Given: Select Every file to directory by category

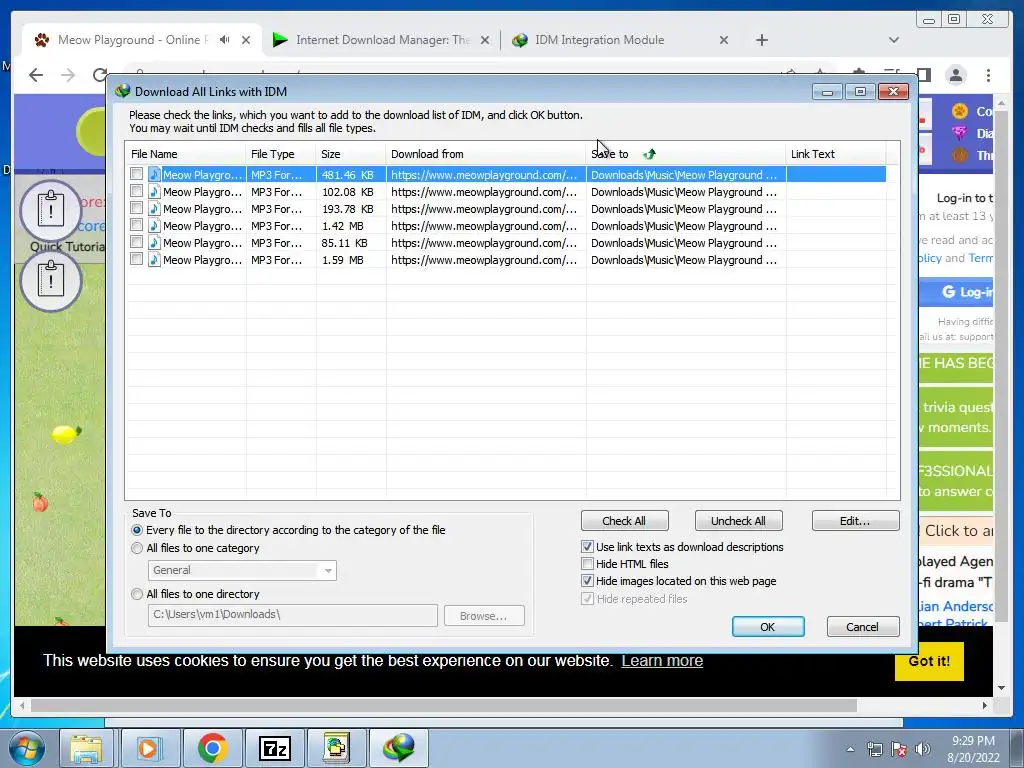Looking at the screenshot, I should click(137, 530).
